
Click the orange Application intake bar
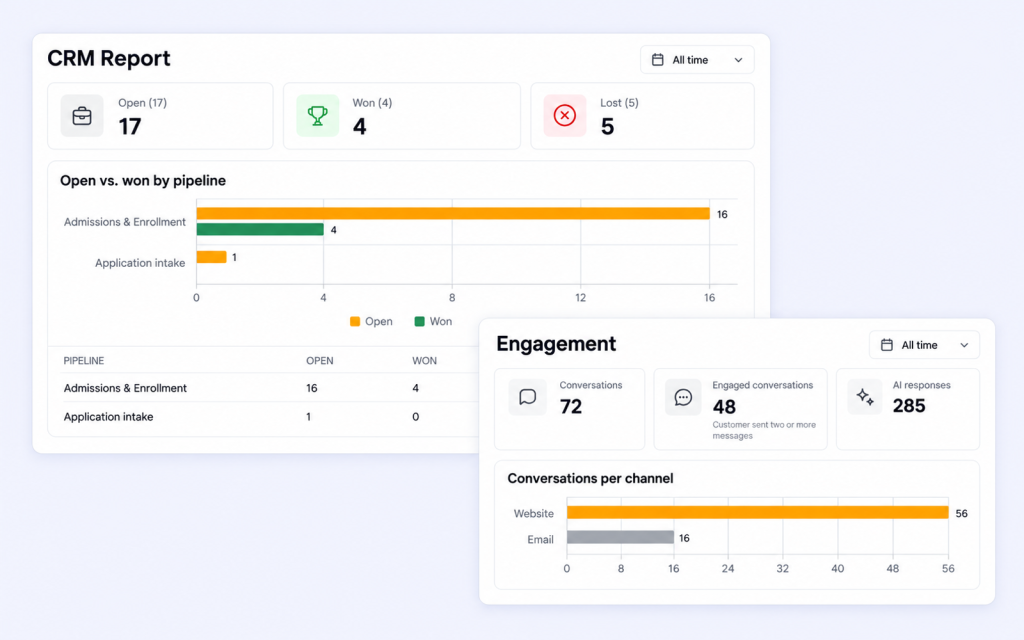212,257
